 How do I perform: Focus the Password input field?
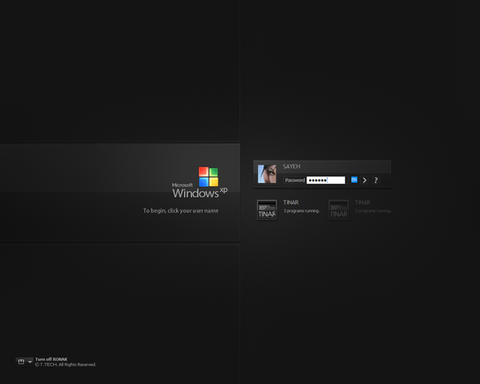(x=326, y=180)
